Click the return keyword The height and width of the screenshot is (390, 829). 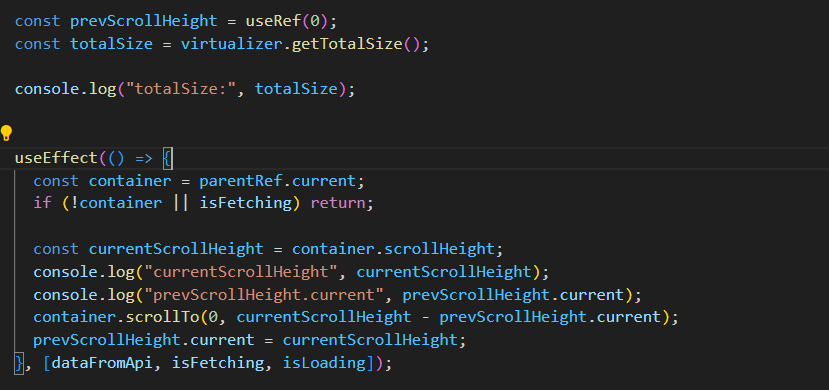338,203
